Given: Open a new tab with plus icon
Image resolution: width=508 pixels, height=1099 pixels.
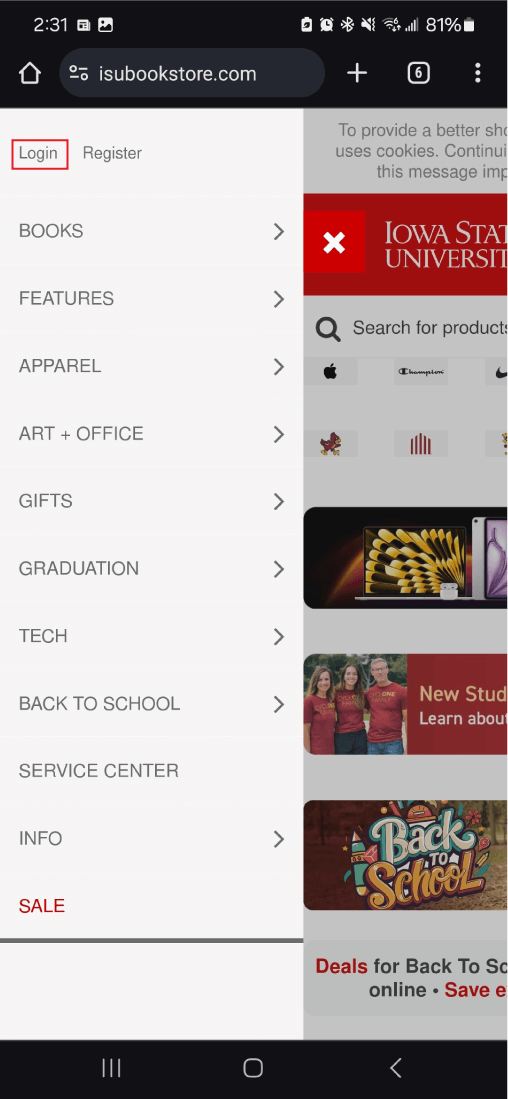Looking at the screenshot, I should pyautogui.click(x=357, y=73).
